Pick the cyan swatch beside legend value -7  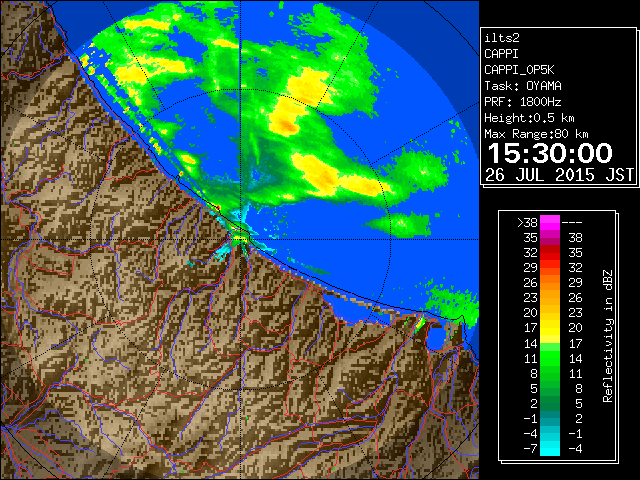point(550,449)
